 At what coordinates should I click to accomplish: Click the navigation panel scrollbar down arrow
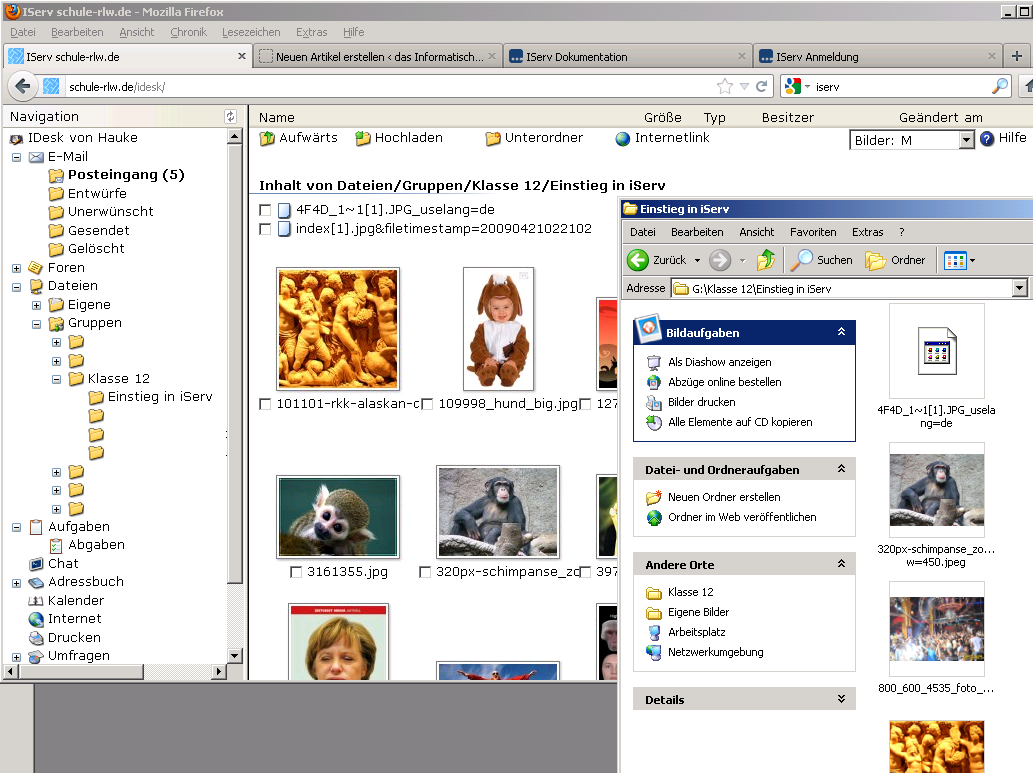235,656
